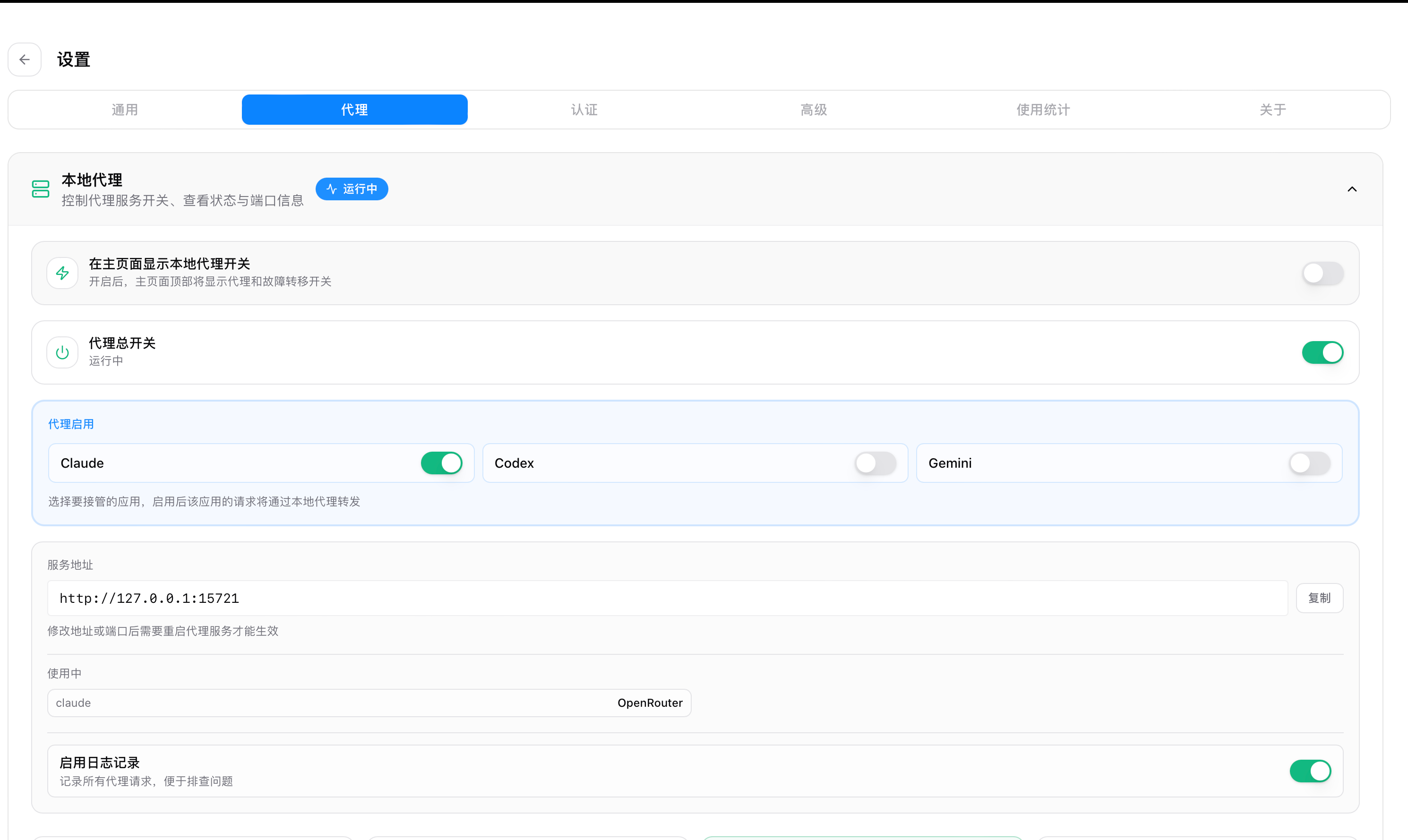Screen dimensions: 1408x840
Task: Go back using the arrow button
Action: (x=25, y=60)
